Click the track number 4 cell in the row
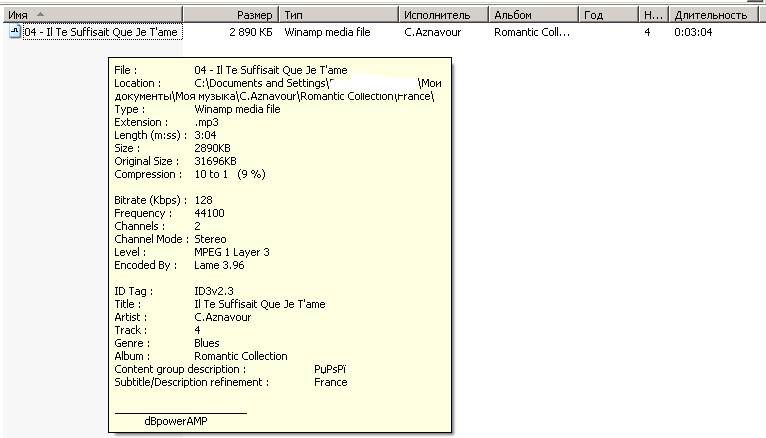 coord(647,32)
